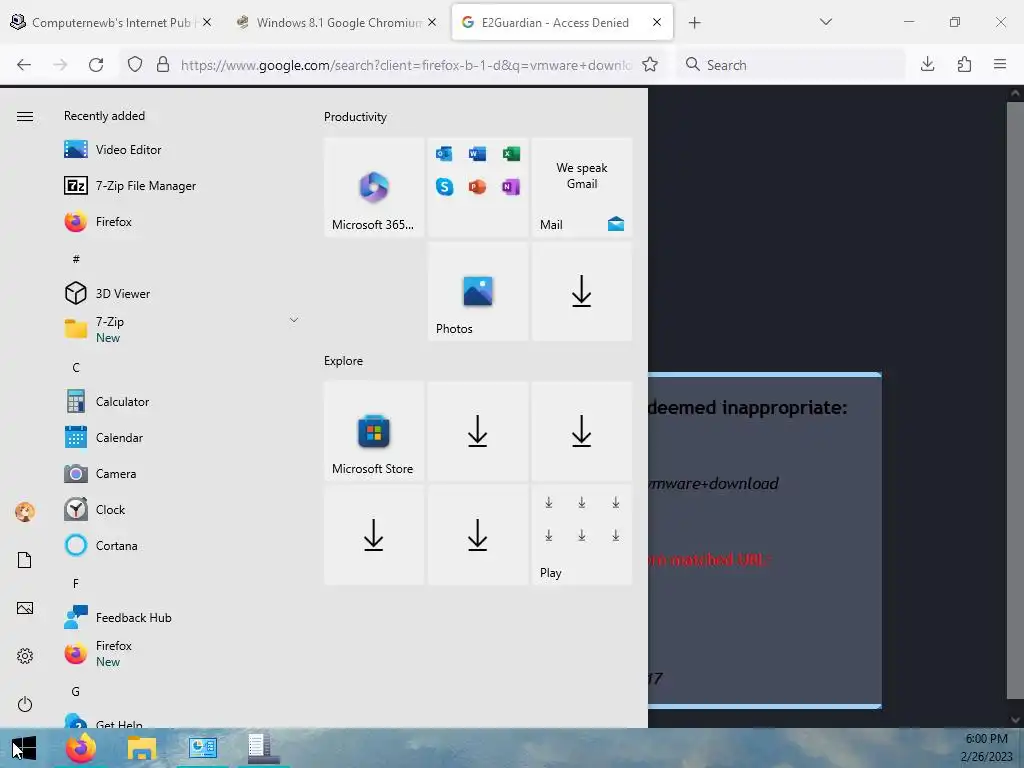Screen dimensions: 1024x768
Task: Open the Firefox application menu
Action: [1000, 64]
